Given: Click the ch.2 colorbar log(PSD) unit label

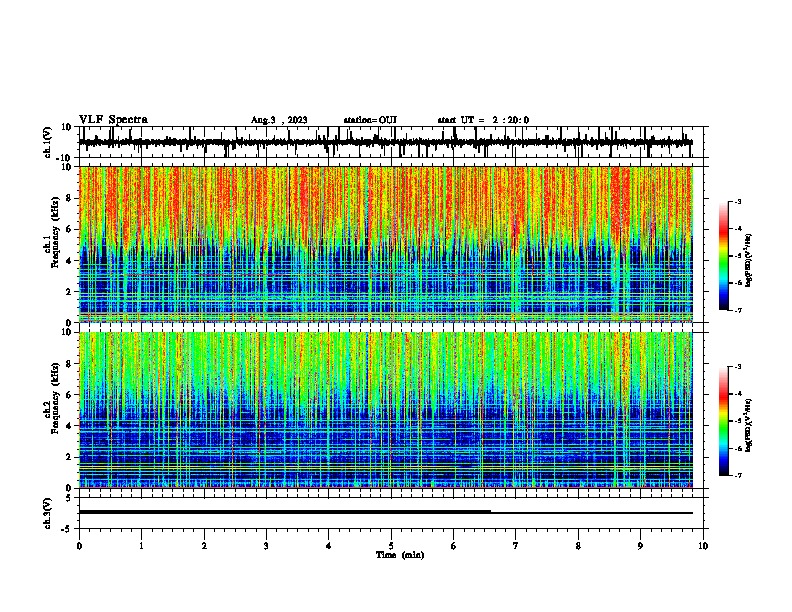Looking at the screenshot, I should click(x=748, y=426).
